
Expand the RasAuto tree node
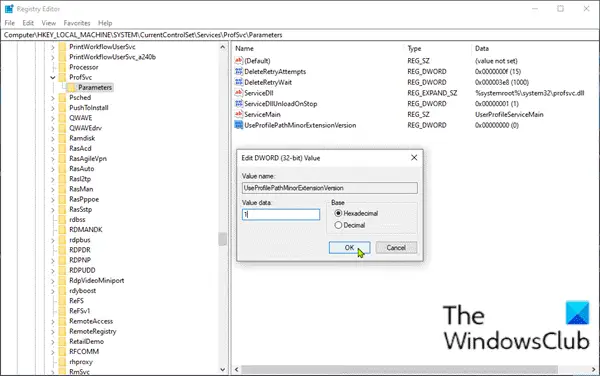tap(52, 169)
